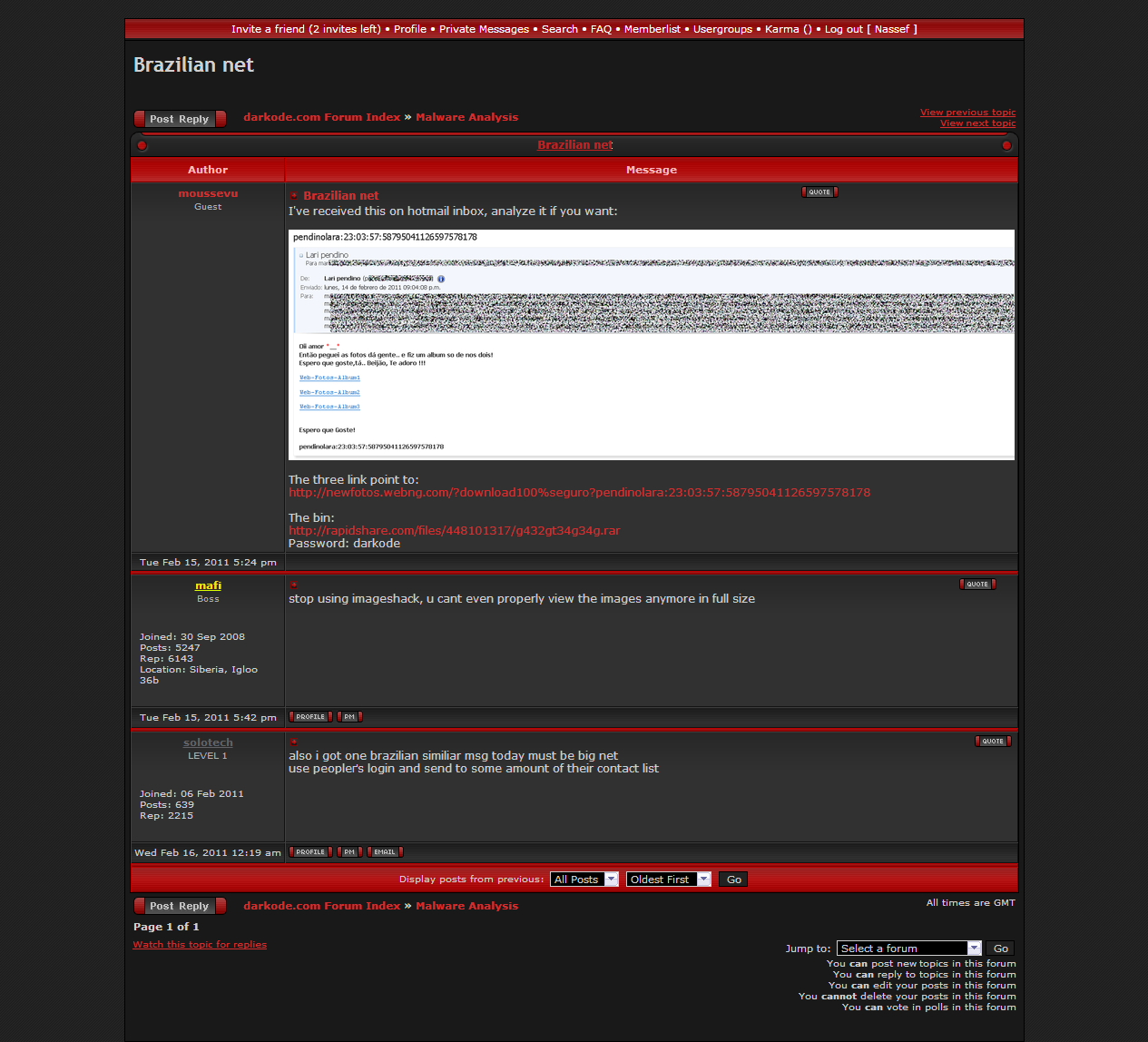
Task: Click the Quote icon on mafi's post
Action: (x=977, y=585)
